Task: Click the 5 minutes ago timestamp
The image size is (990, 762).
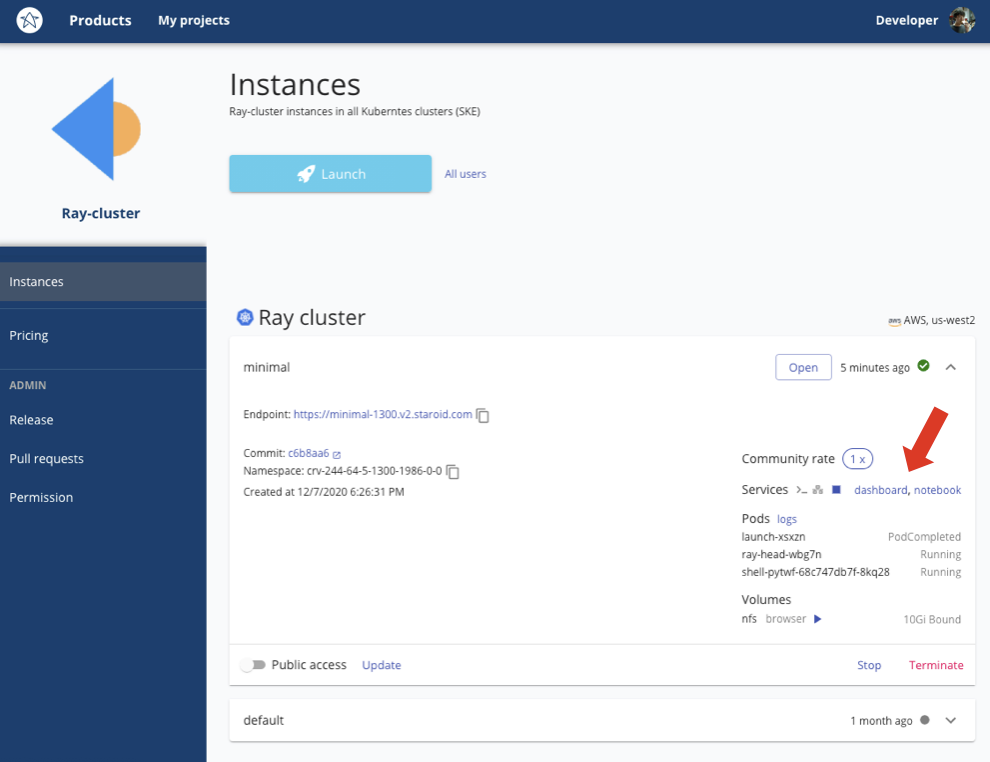Action: click(874, 367)
